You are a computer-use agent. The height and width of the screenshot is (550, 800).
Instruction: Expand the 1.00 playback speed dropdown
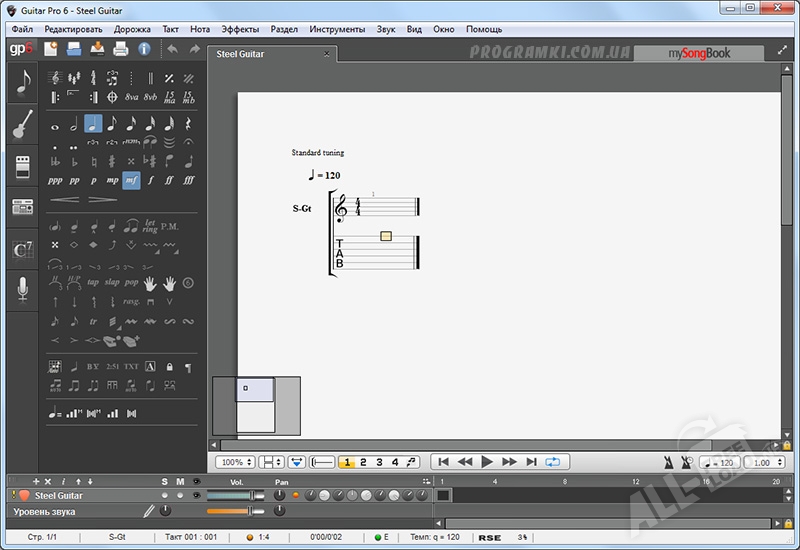766,462
